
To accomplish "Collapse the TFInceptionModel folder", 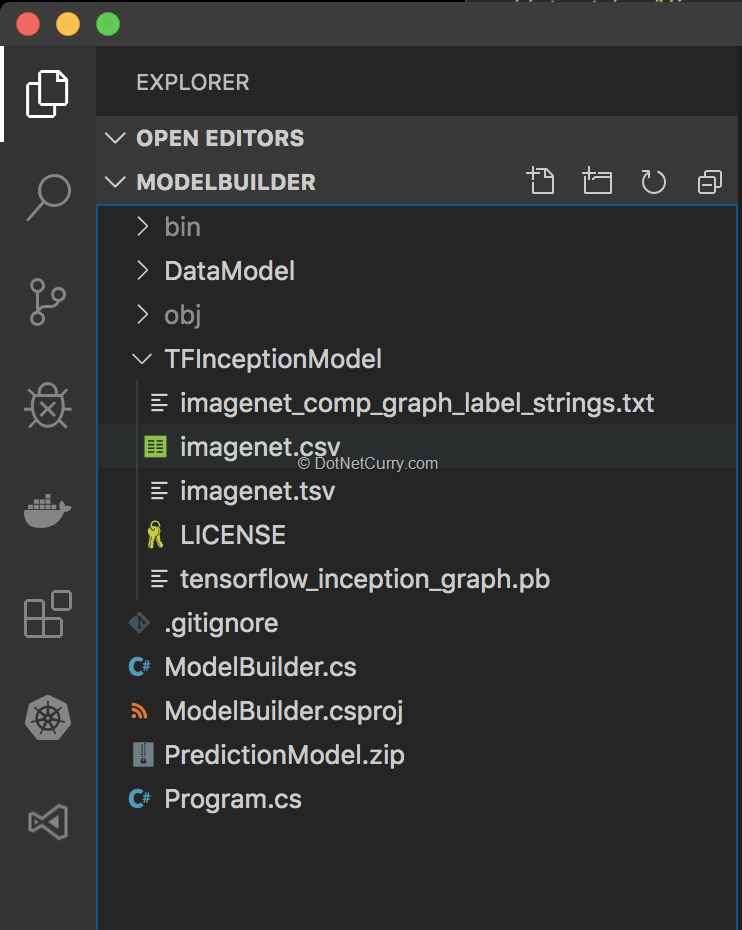I will click(x=272, y=359).
